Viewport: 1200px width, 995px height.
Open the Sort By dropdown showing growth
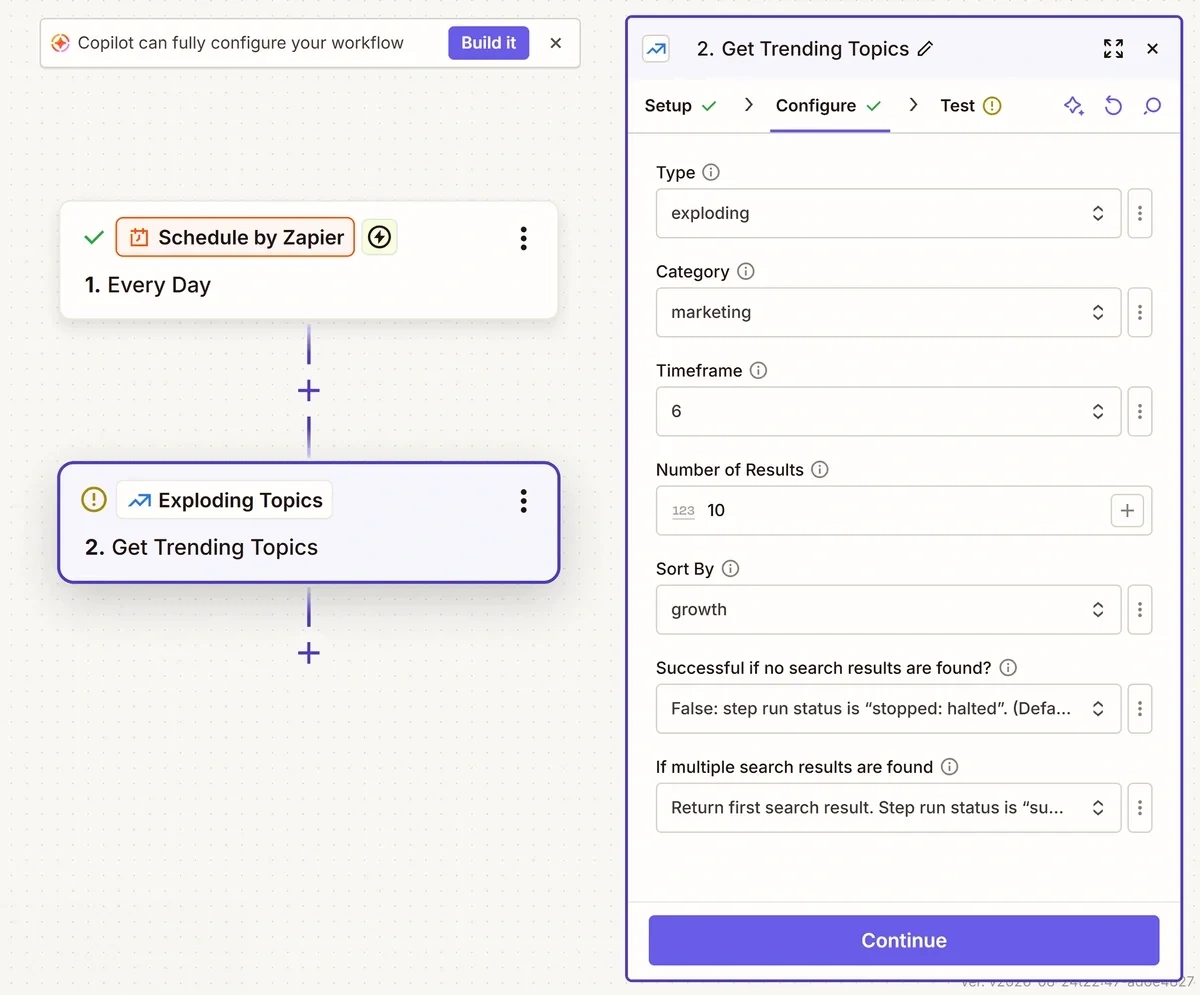click(888, 609)
